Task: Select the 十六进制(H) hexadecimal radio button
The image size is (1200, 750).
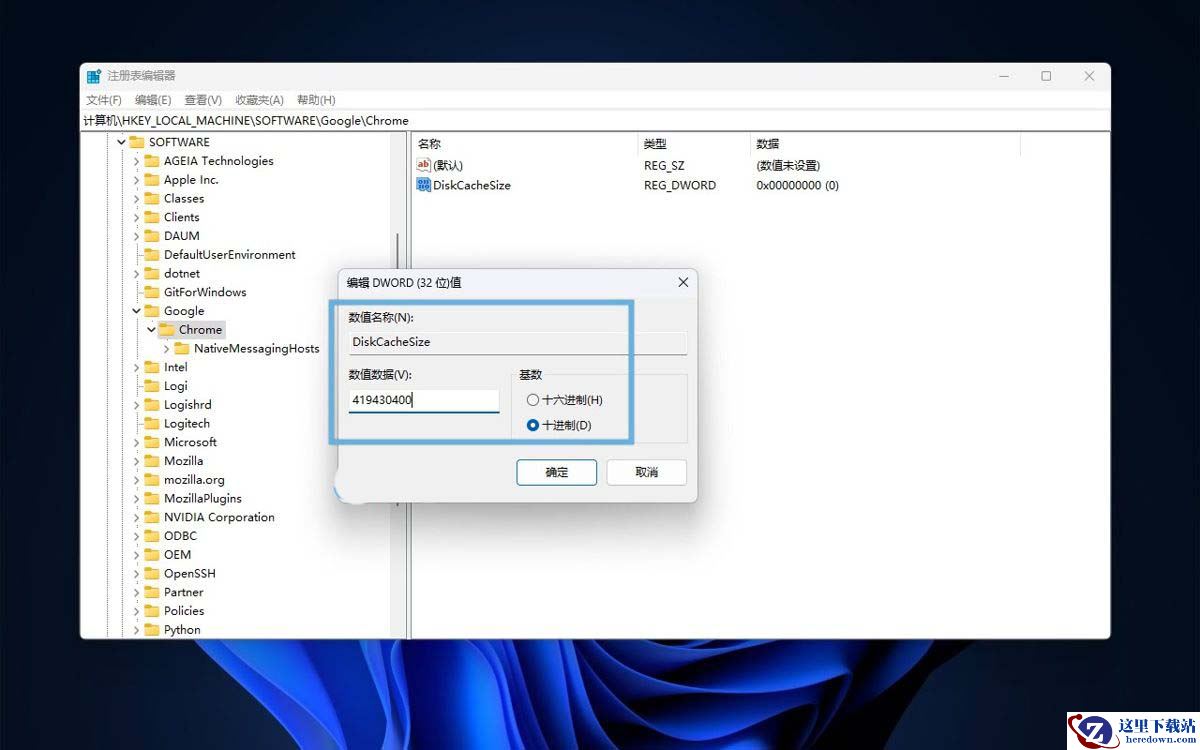Action: 533,400
